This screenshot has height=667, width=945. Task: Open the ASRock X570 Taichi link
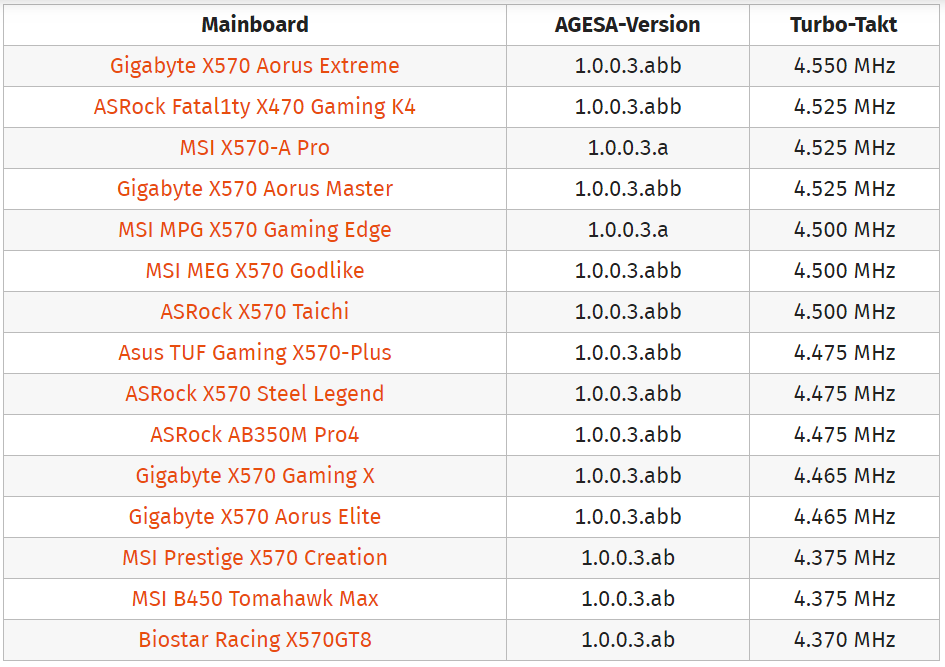tap(254, 312)
